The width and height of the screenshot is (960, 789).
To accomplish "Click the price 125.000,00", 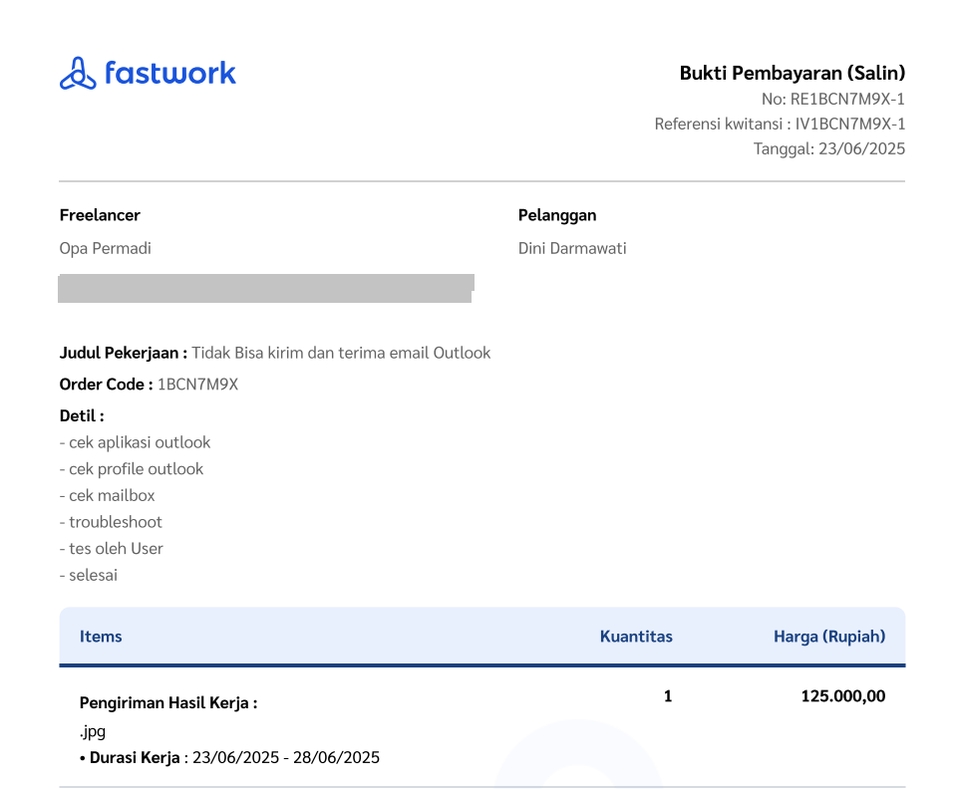I will [843, 696].
